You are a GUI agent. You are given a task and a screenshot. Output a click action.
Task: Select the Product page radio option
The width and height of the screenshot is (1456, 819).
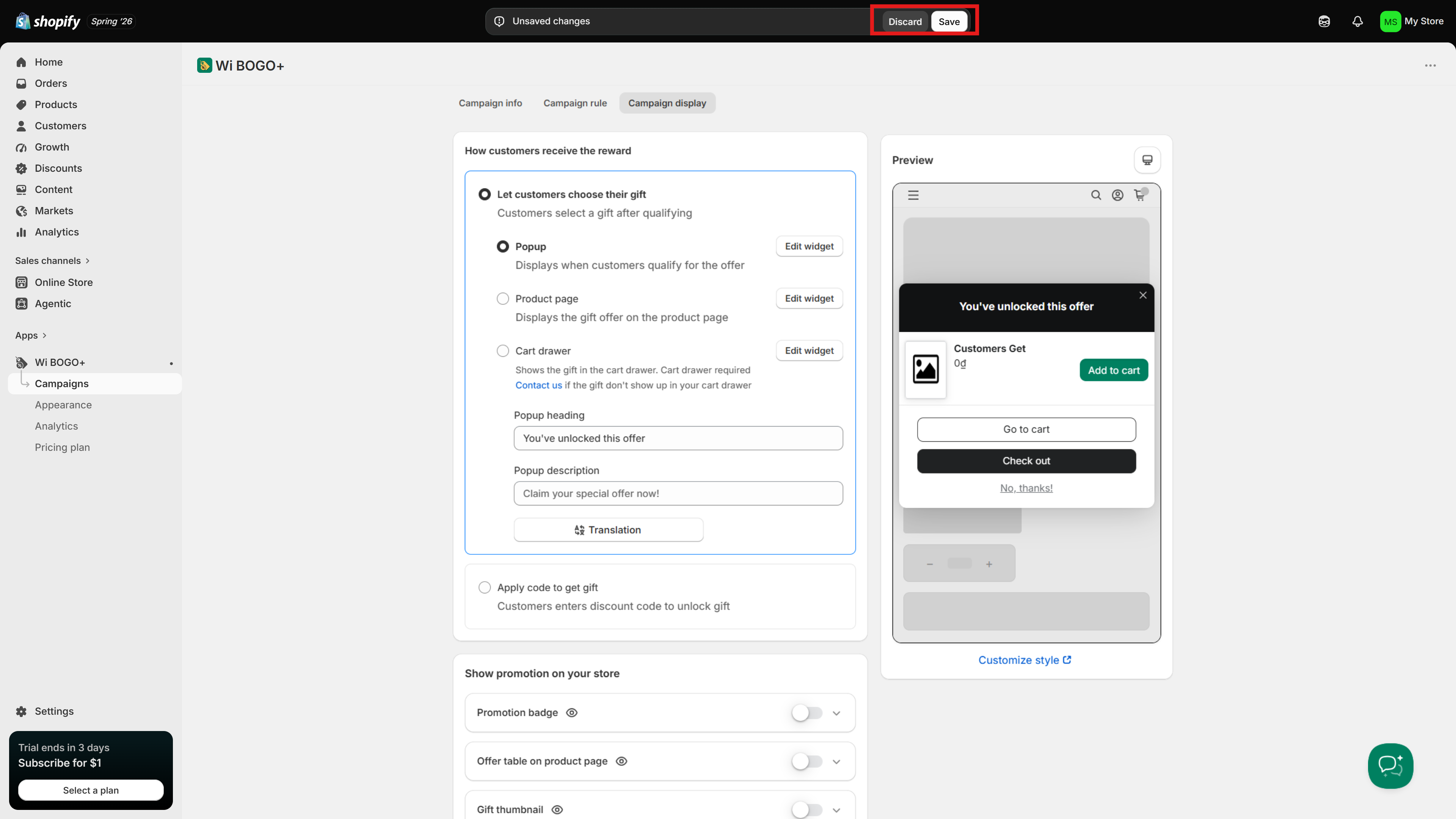pos(502,298)
